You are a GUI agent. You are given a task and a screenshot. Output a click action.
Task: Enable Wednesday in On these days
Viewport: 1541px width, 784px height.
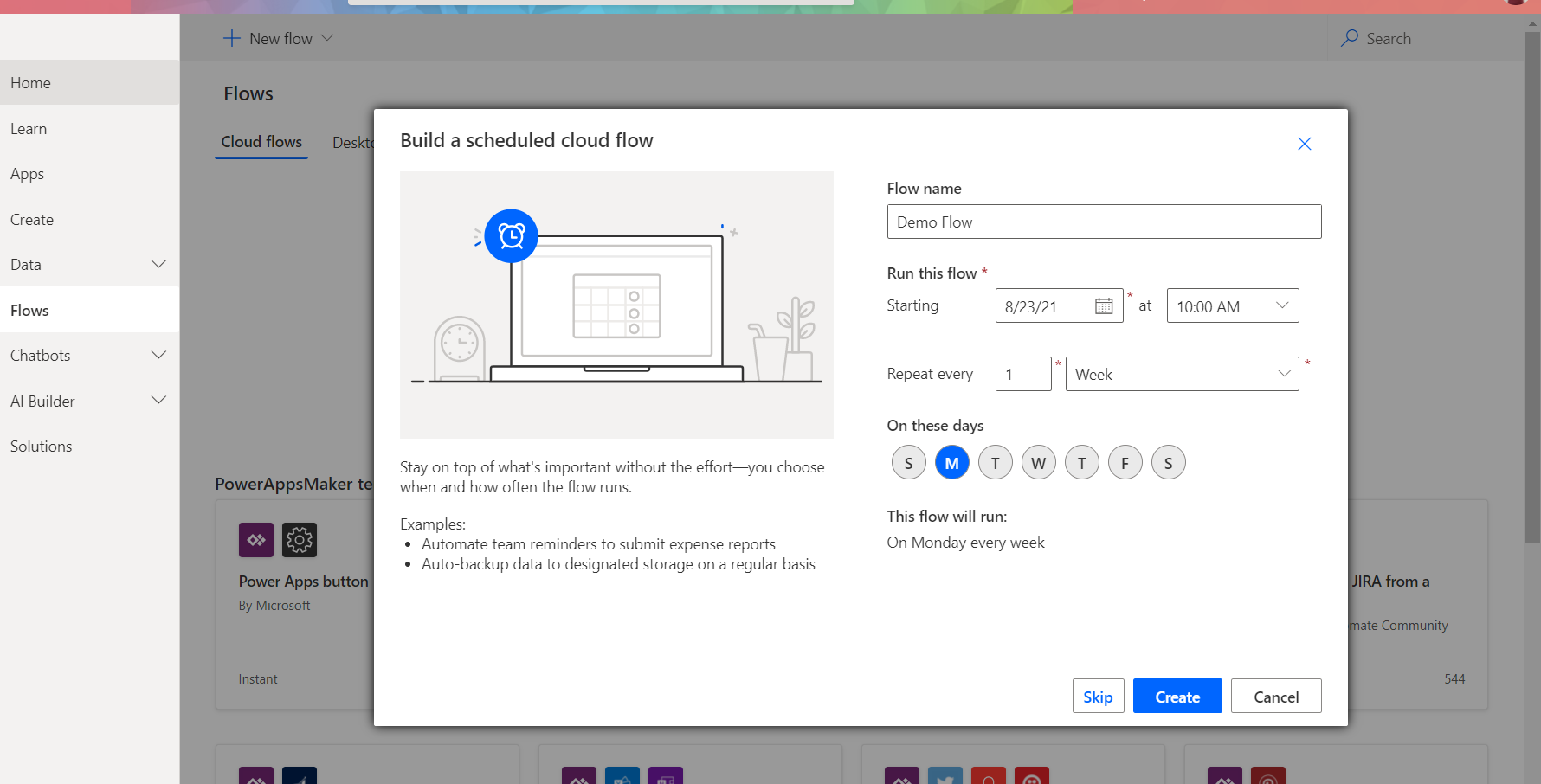coord(1038,463)
